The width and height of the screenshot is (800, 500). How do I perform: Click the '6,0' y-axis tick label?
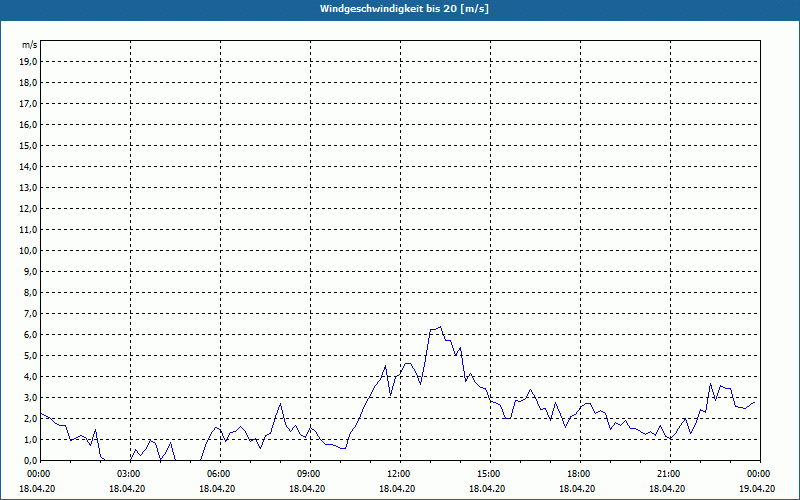30,335
